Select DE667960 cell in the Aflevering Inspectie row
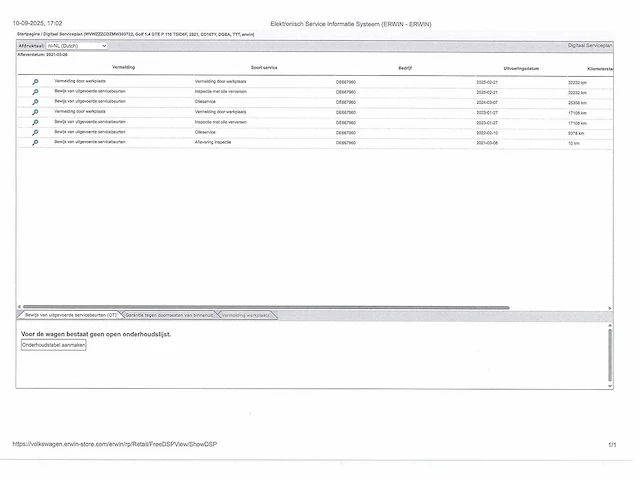Screen dimensions: 640x480 [x=346, y=143]
